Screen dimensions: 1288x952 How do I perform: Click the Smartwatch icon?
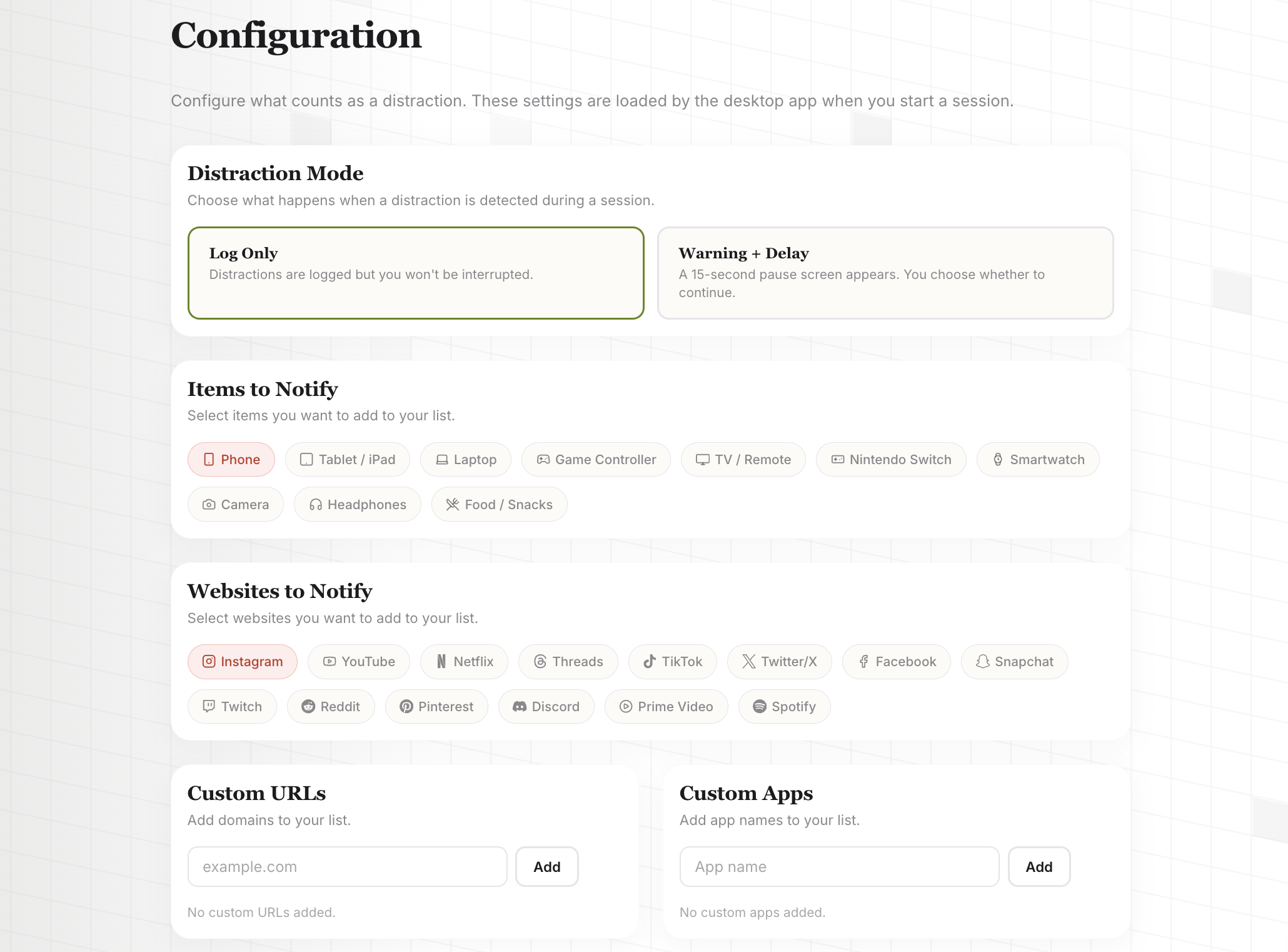coord(998,460)
